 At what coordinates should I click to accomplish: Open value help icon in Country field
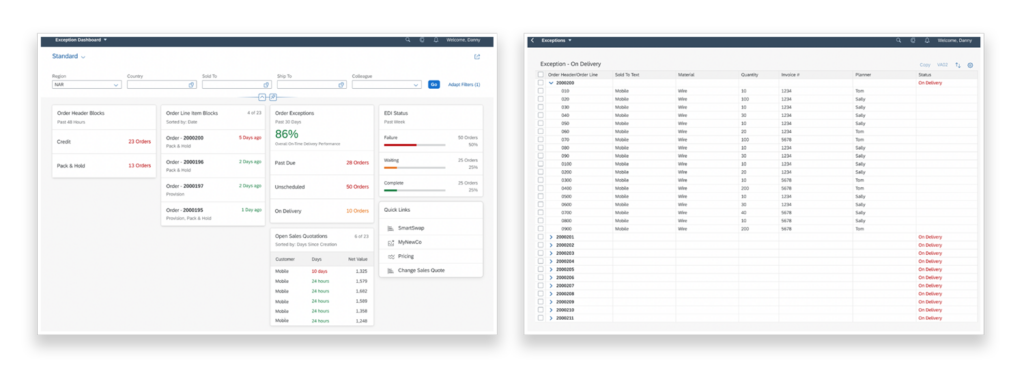pos(191,85)
